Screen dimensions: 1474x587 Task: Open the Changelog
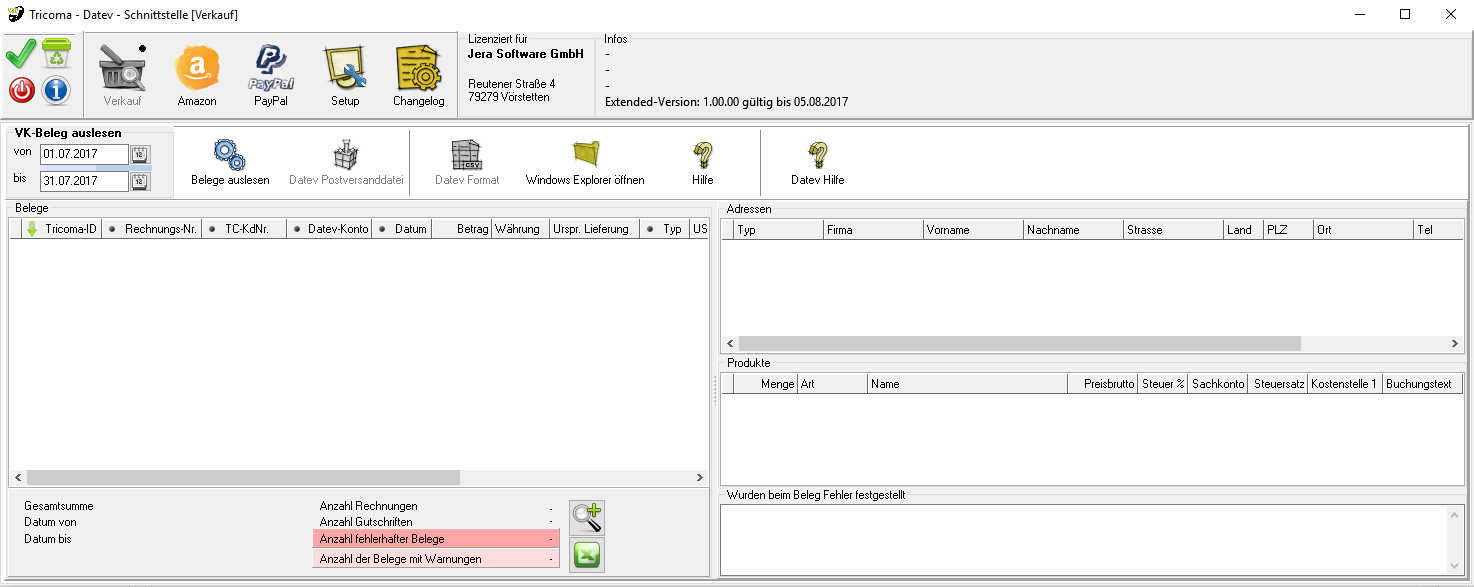point(418,77)
